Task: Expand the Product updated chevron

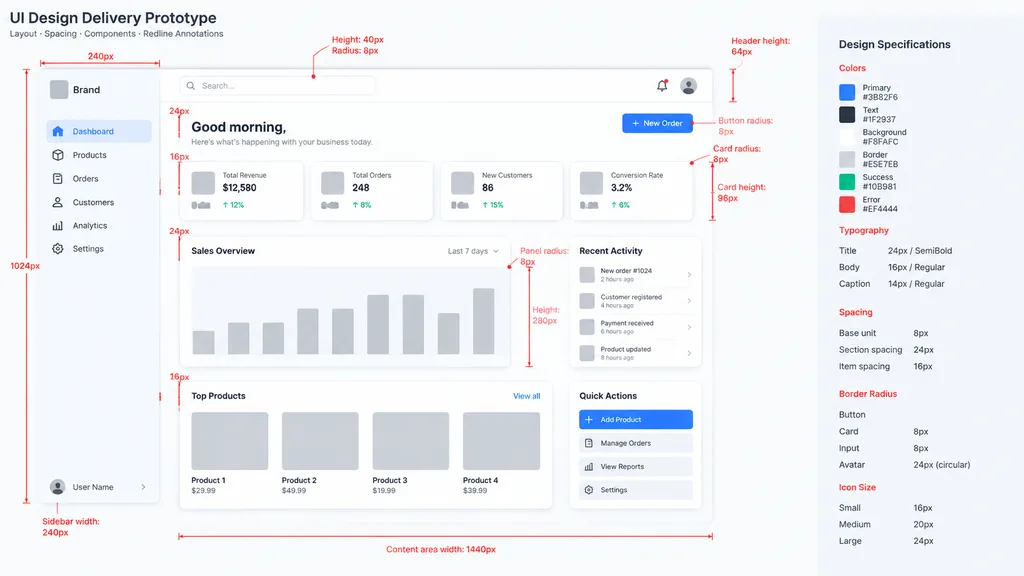Action: click(689, 353)
